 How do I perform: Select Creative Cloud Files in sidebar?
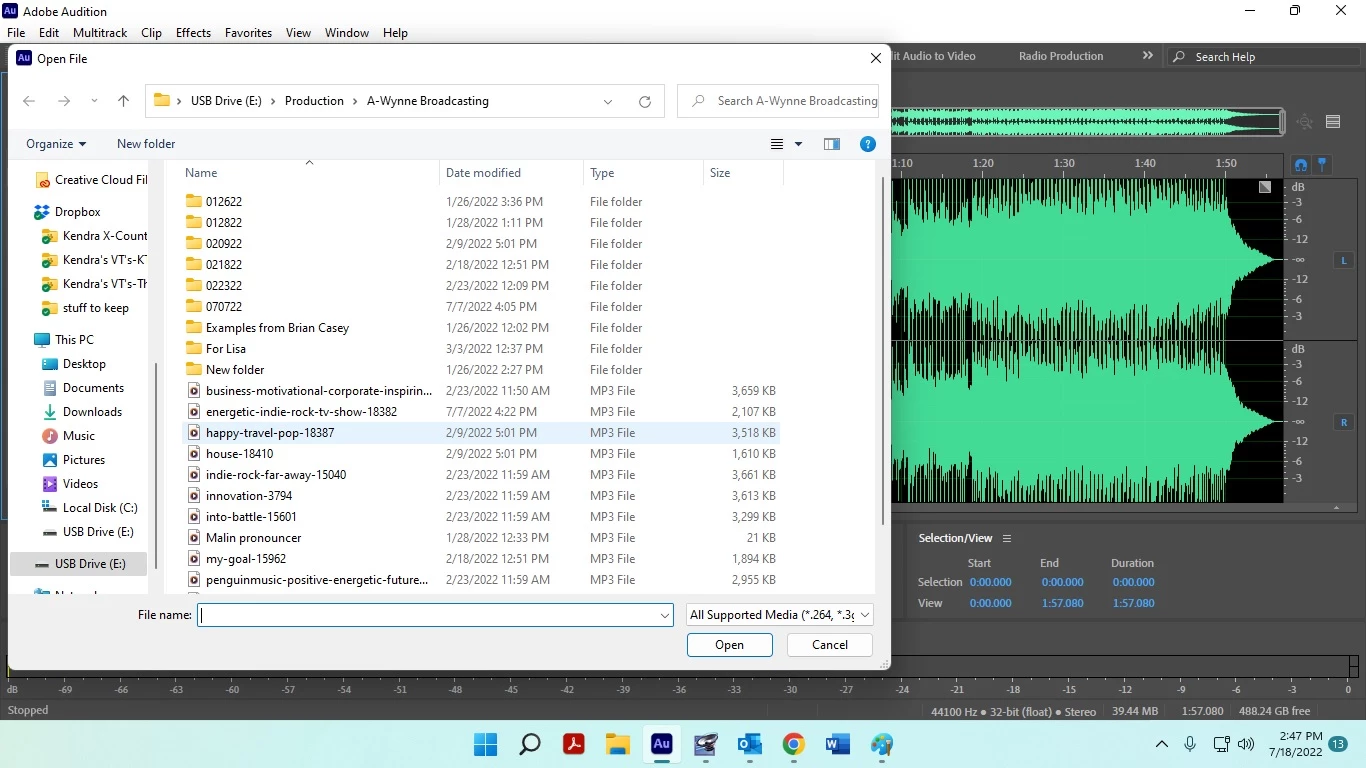click(91, 180)
